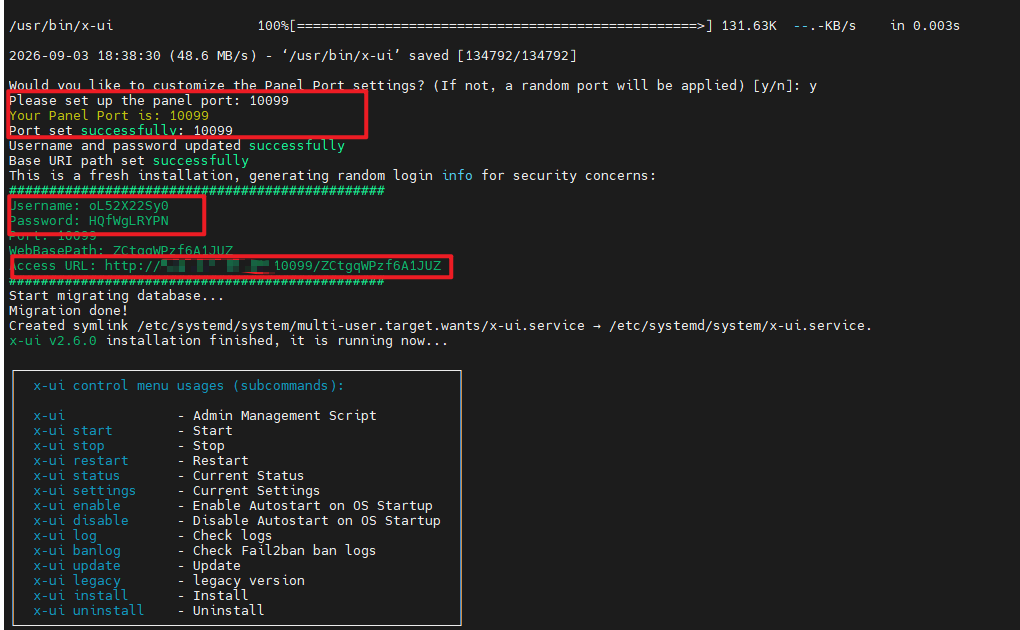Click the '131.63K' download size value
1020x630 pixels.
pos(749,26)
